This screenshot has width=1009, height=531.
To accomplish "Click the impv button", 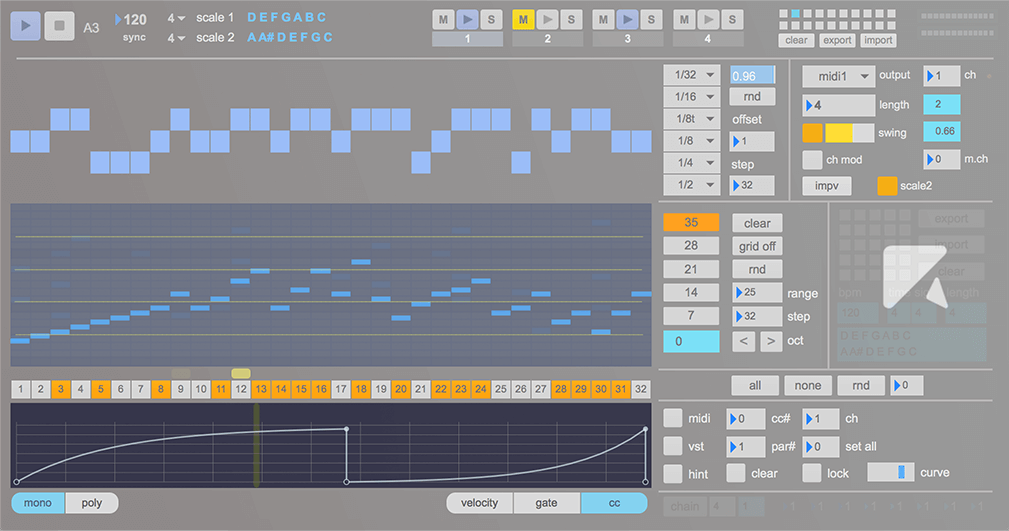I will pos(826,186).
